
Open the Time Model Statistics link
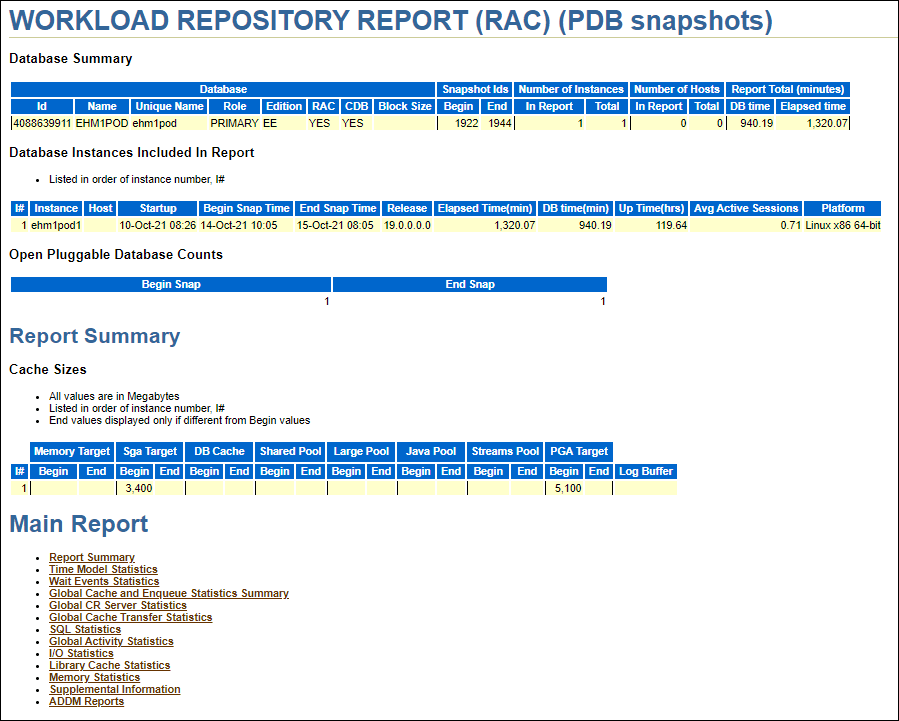point(101,569)
